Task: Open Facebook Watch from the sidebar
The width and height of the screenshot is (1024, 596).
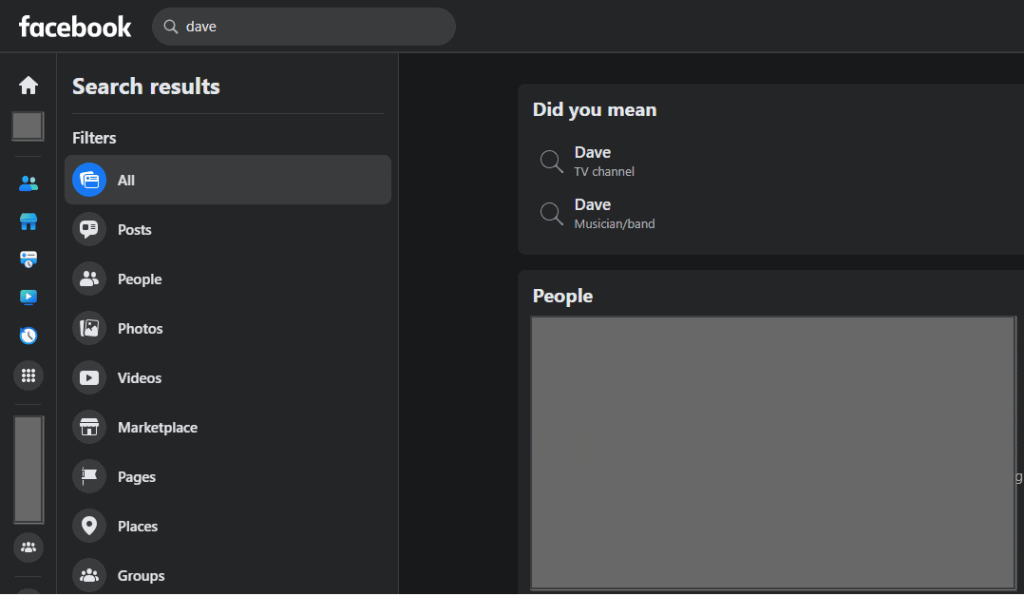Action: 28,297
